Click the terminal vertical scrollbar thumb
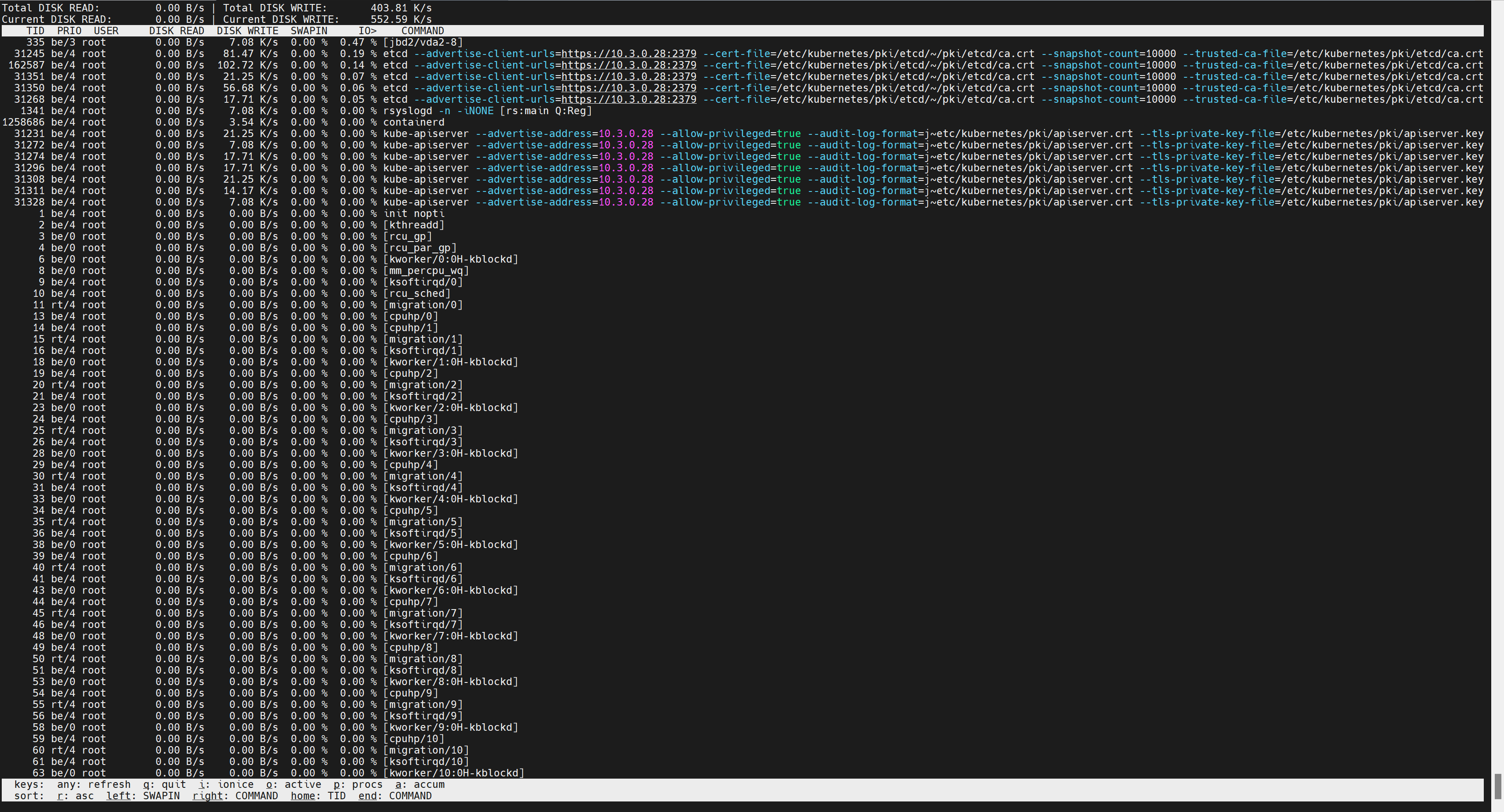 (1498, 787)
